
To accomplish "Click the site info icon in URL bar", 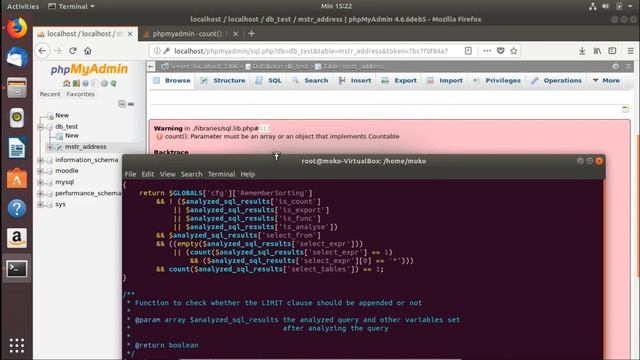I will click(157, 51).
